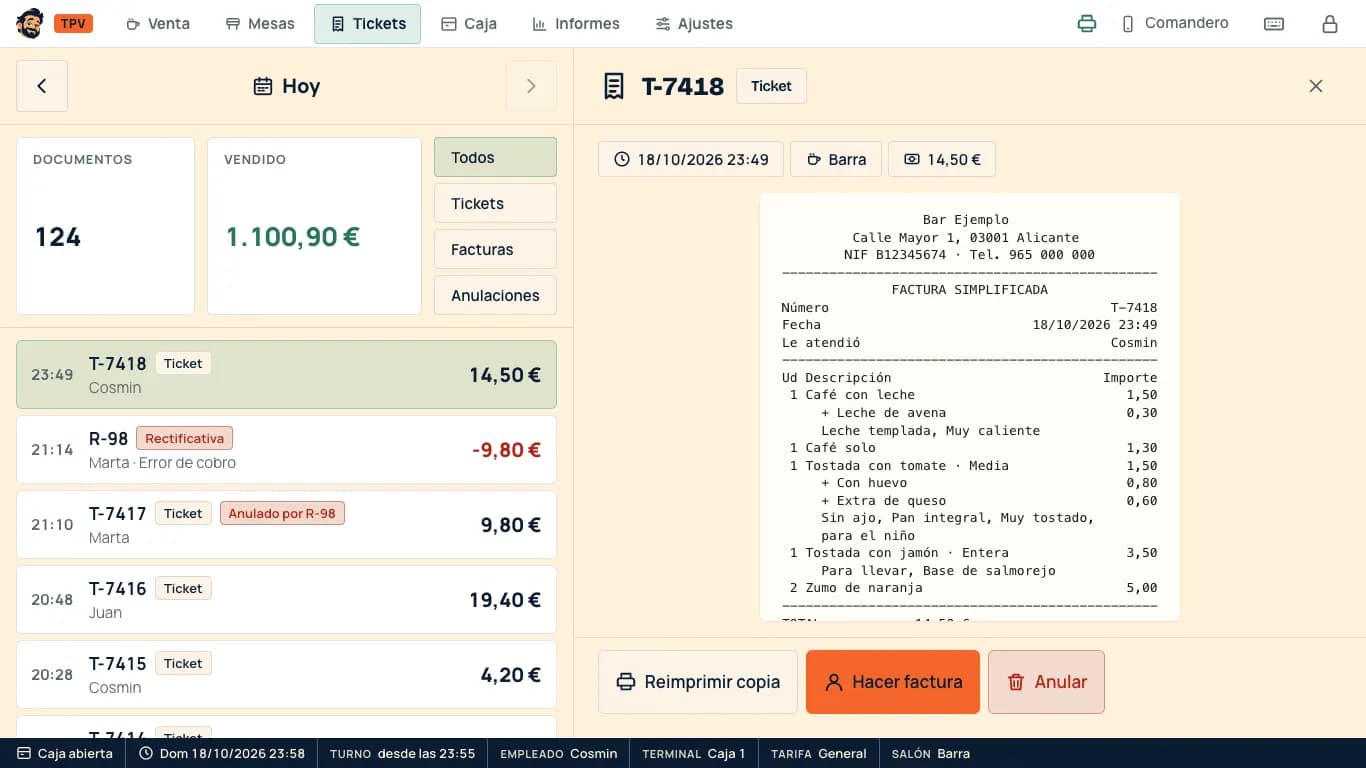This screenshot has height=768, width=1366.
Task: Click the Rectificativa badge on R-98
Action: tap(184, 438)
